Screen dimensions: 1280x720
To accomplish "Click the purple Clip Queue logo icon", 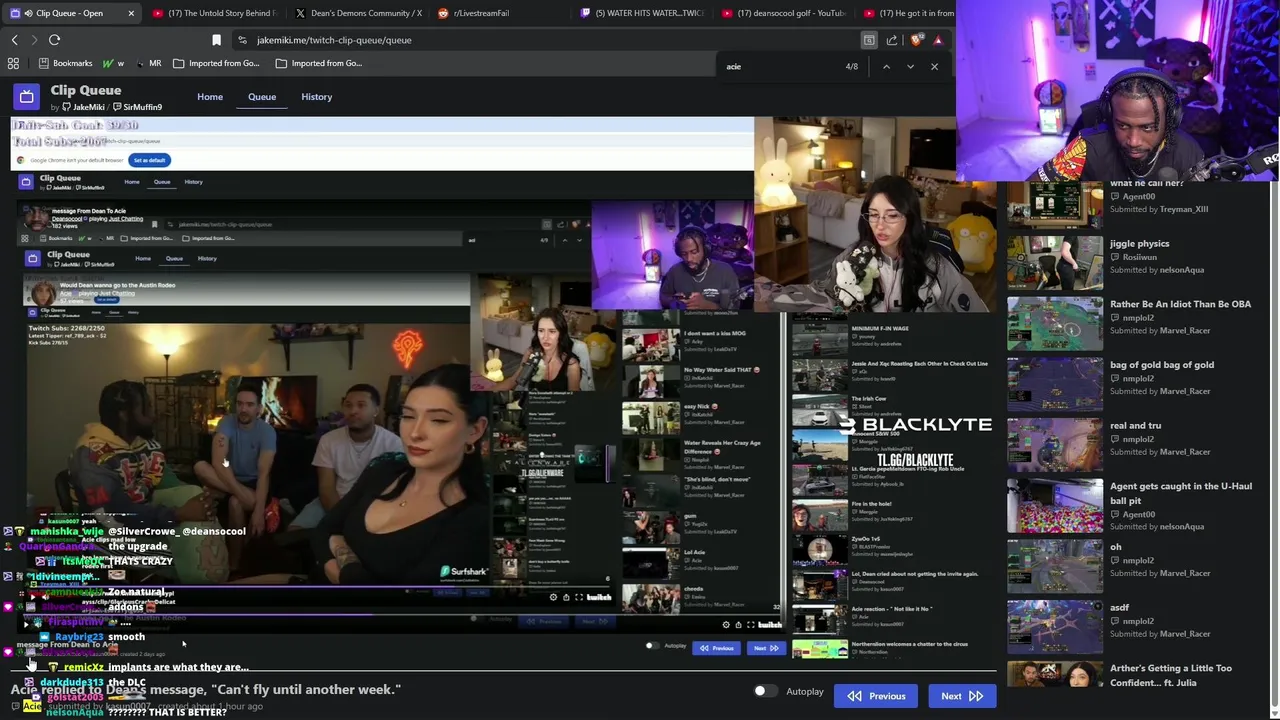I will 27,97.
